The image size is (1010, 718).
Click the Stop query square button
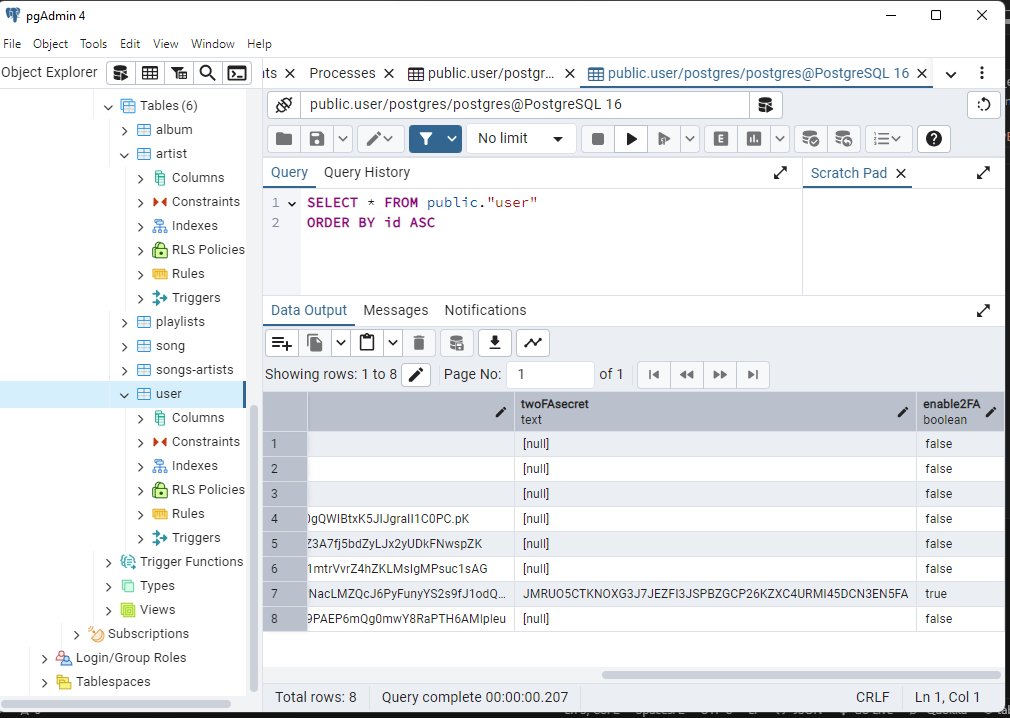[x=598, y=138]
